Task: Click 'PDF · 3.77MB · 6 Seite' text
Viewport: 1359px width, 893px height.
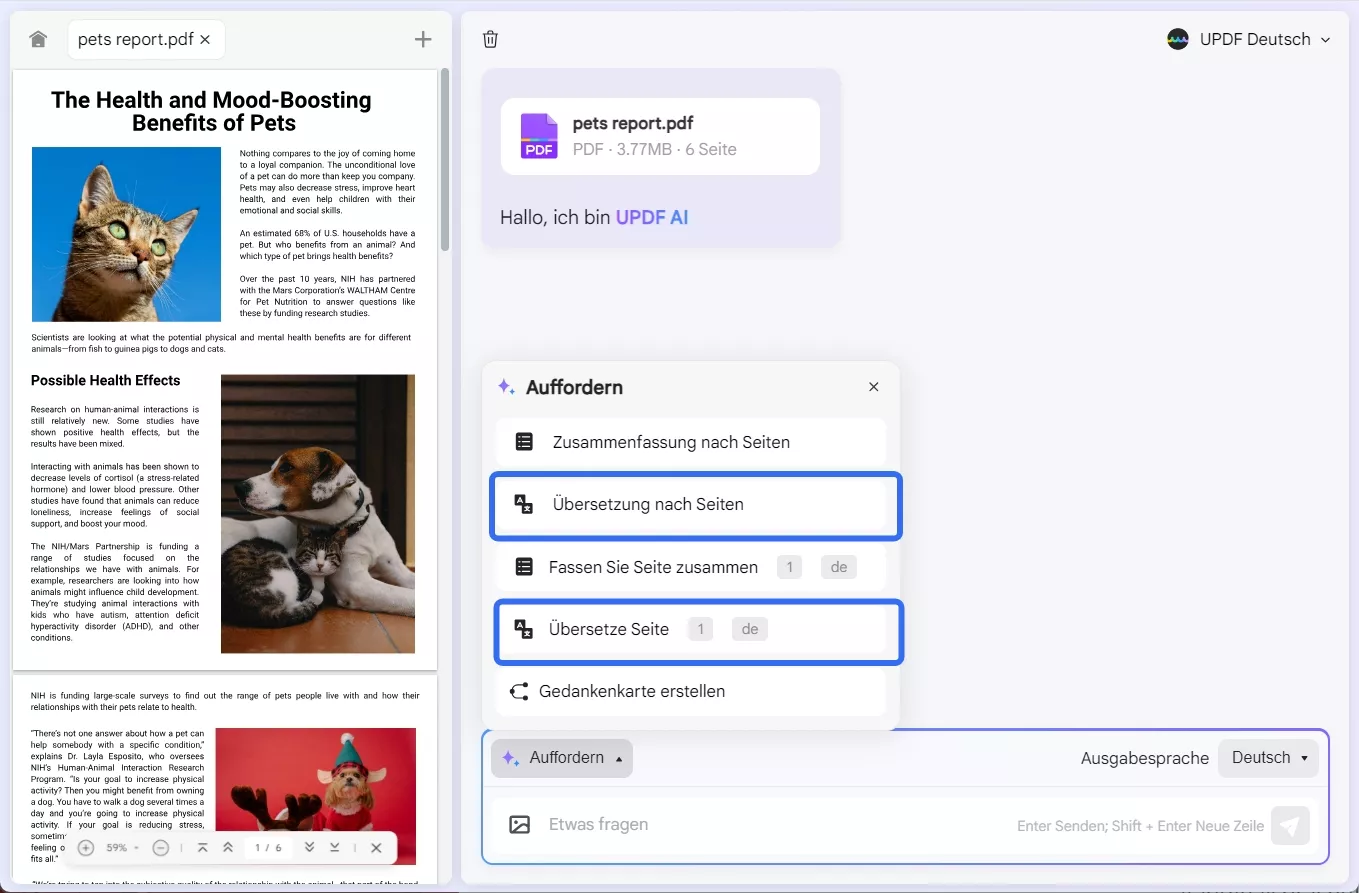Action: [x=655, y=150]
